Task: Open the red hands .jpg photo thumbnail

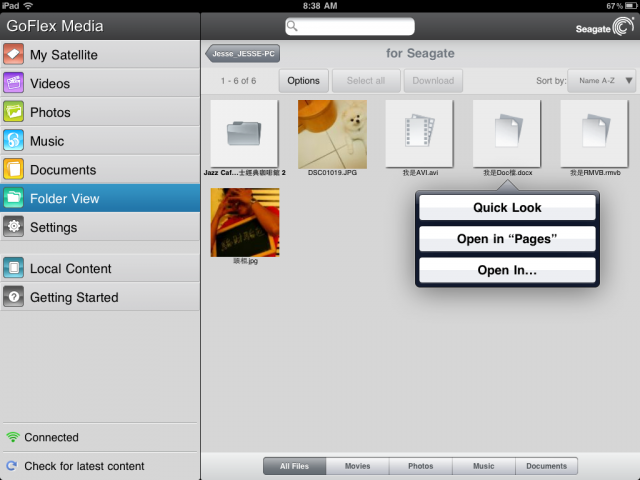Action: pos(245,222)
